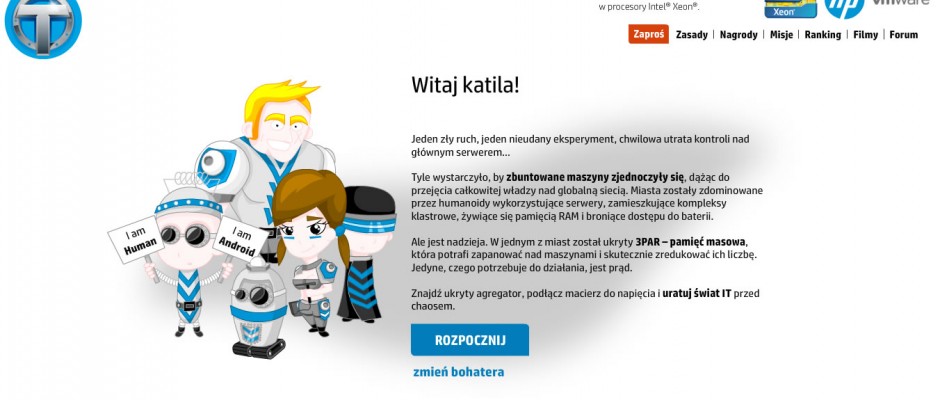Click the 'I am Human' sign
940x400 pixels.
coord(136,239)
